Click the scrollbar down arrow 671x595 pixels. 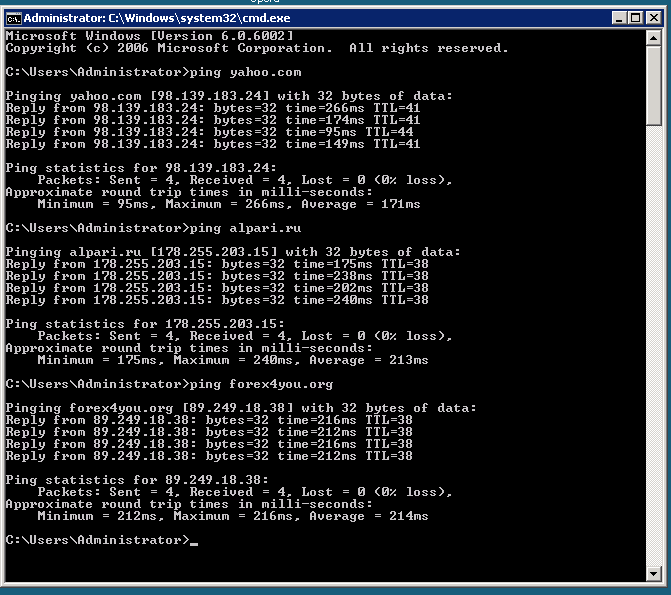pyautogui.click(x=653, y=574)
